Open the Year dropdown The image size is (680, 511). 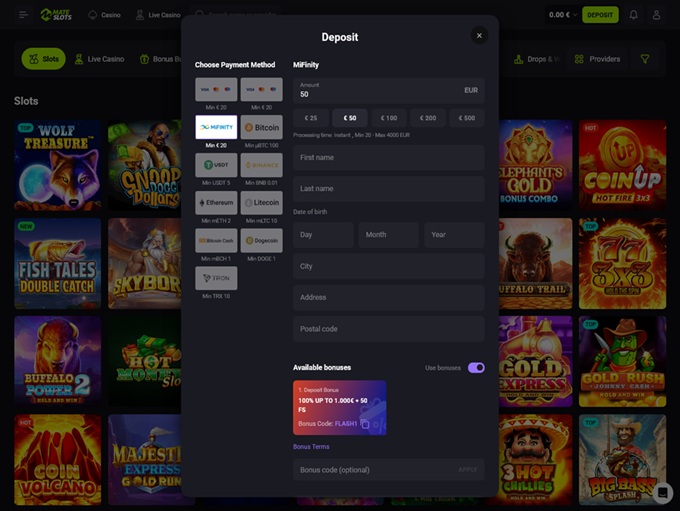pyautogui.click(x=454, y=235)
